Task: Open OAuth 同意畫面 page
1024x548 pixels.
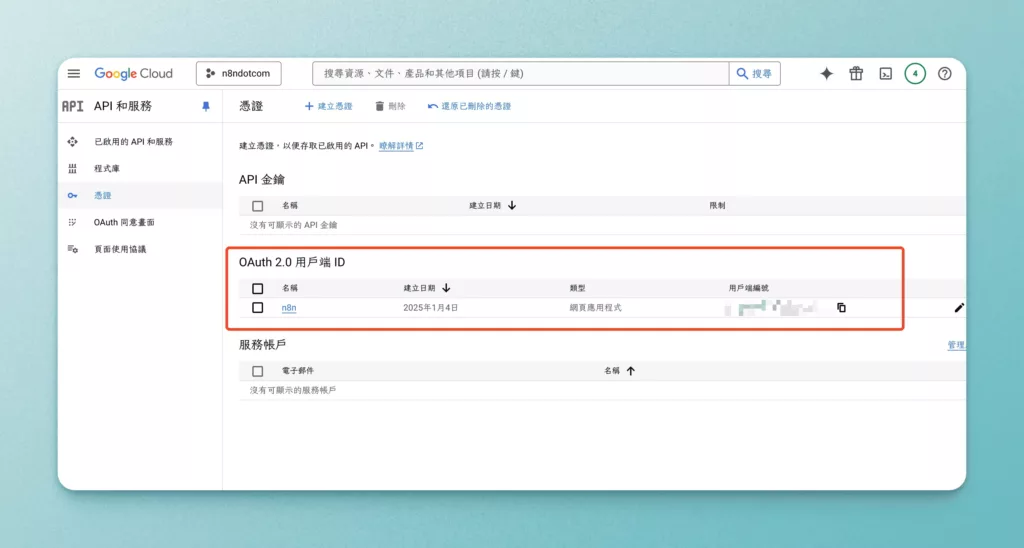Action: 124,222
